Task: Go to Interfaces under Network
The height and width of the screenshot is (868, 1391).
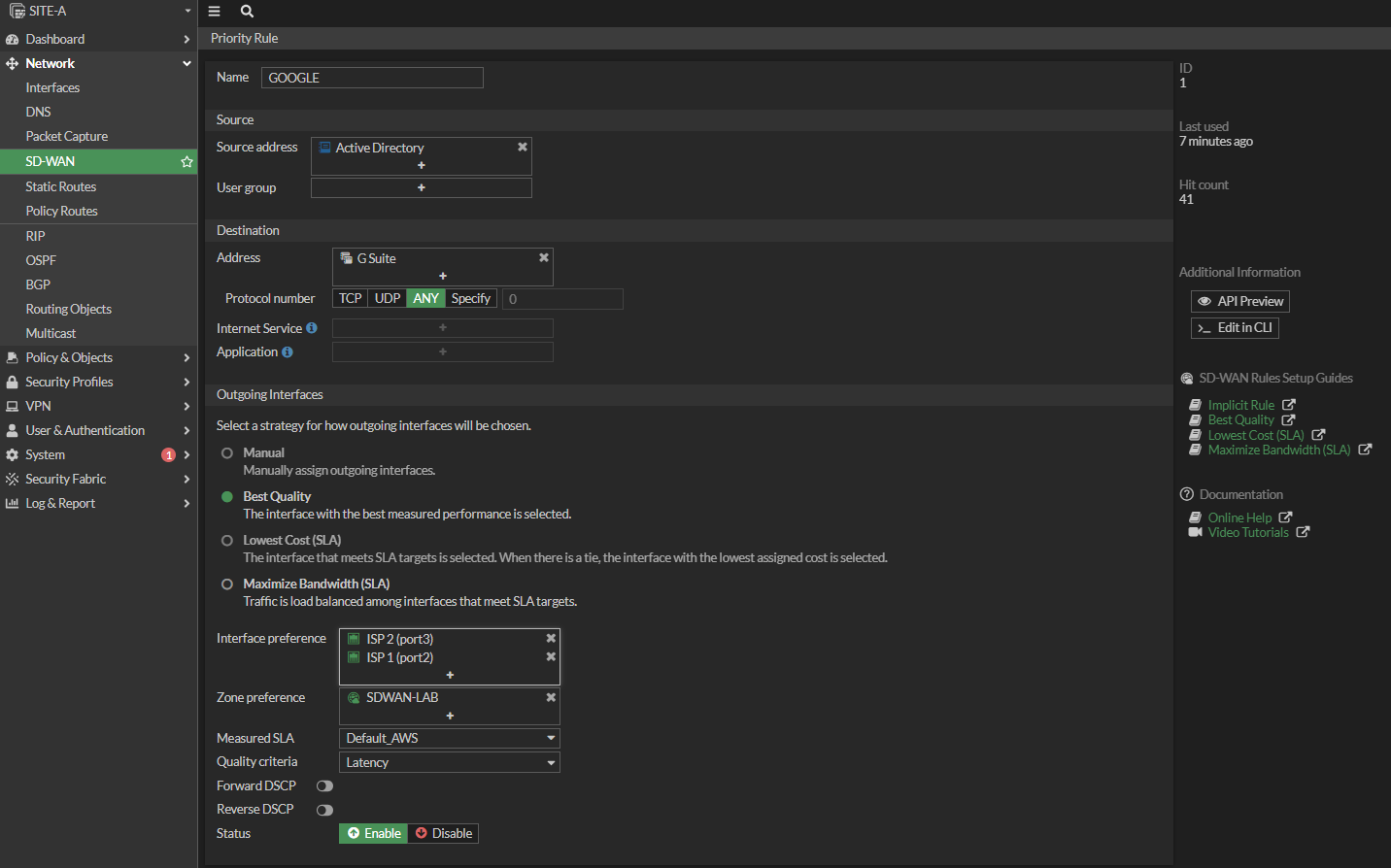Action: coord(52,87)
